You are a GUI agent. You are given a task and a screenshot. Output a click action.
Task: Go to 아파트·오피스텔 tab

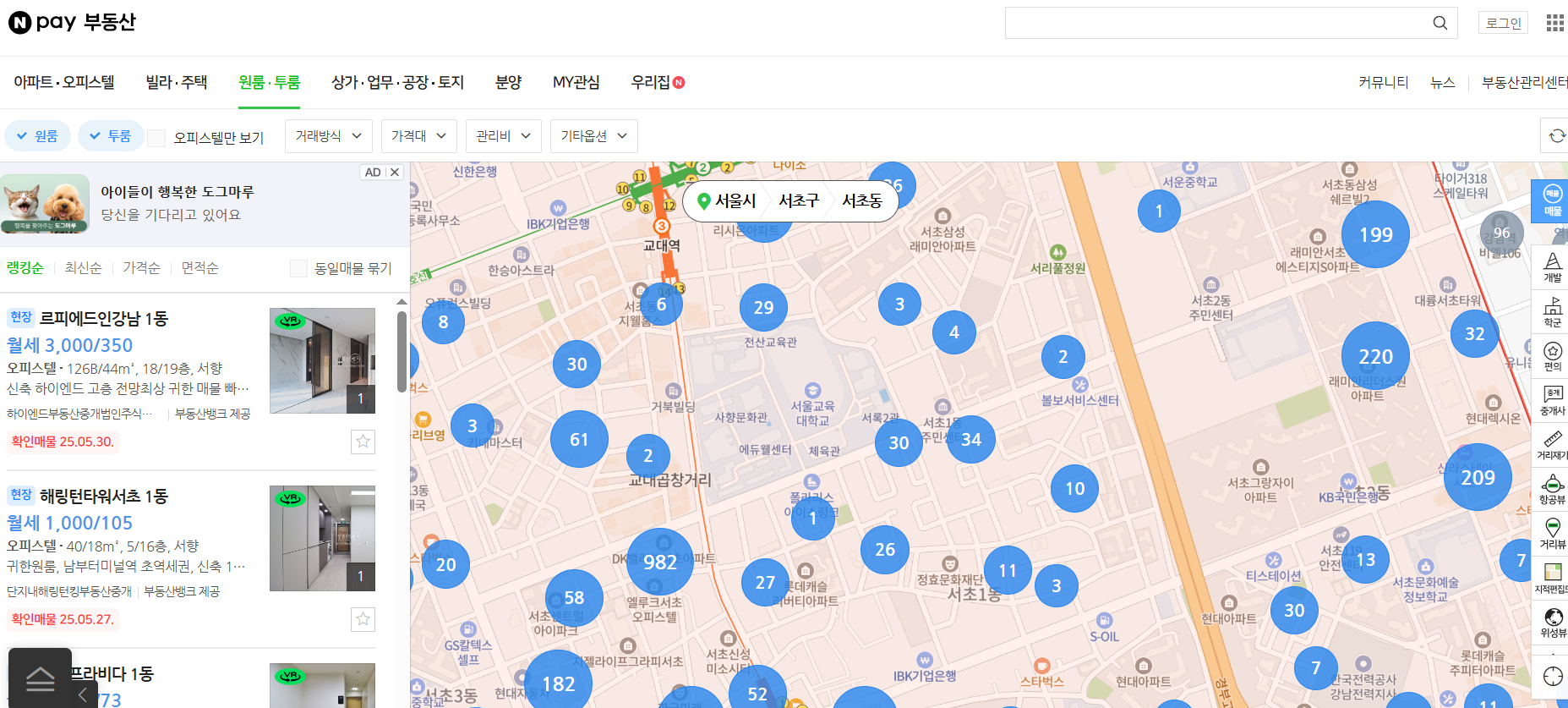[64, 82]
